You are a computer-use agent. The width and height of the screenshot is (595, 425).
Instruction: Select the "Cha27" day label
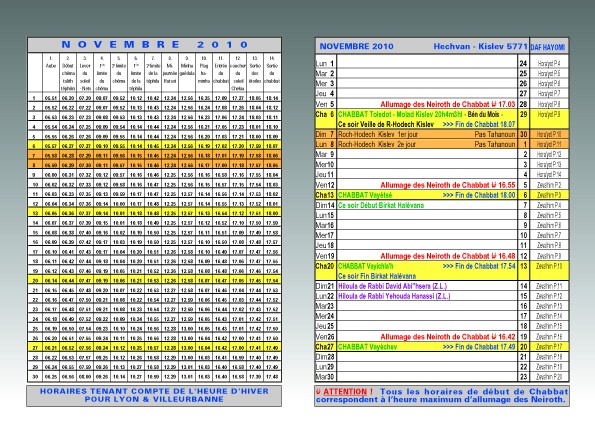click(325, 347)
